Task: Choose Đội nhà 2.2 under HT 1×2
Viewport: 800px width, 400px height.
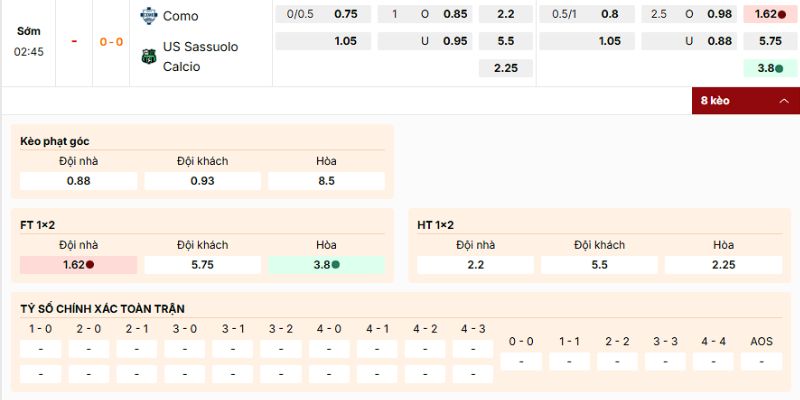Action: [x=475, y=265]
